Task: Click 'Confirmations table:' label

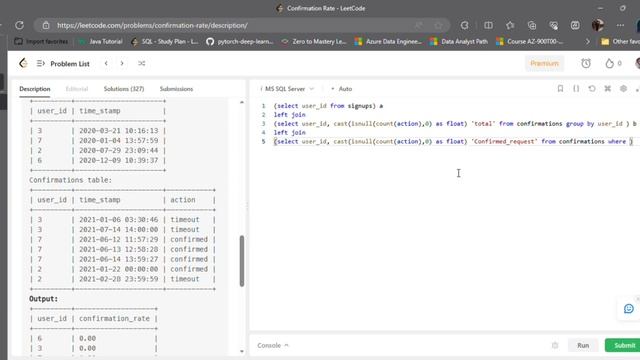Action: (70, 180)
